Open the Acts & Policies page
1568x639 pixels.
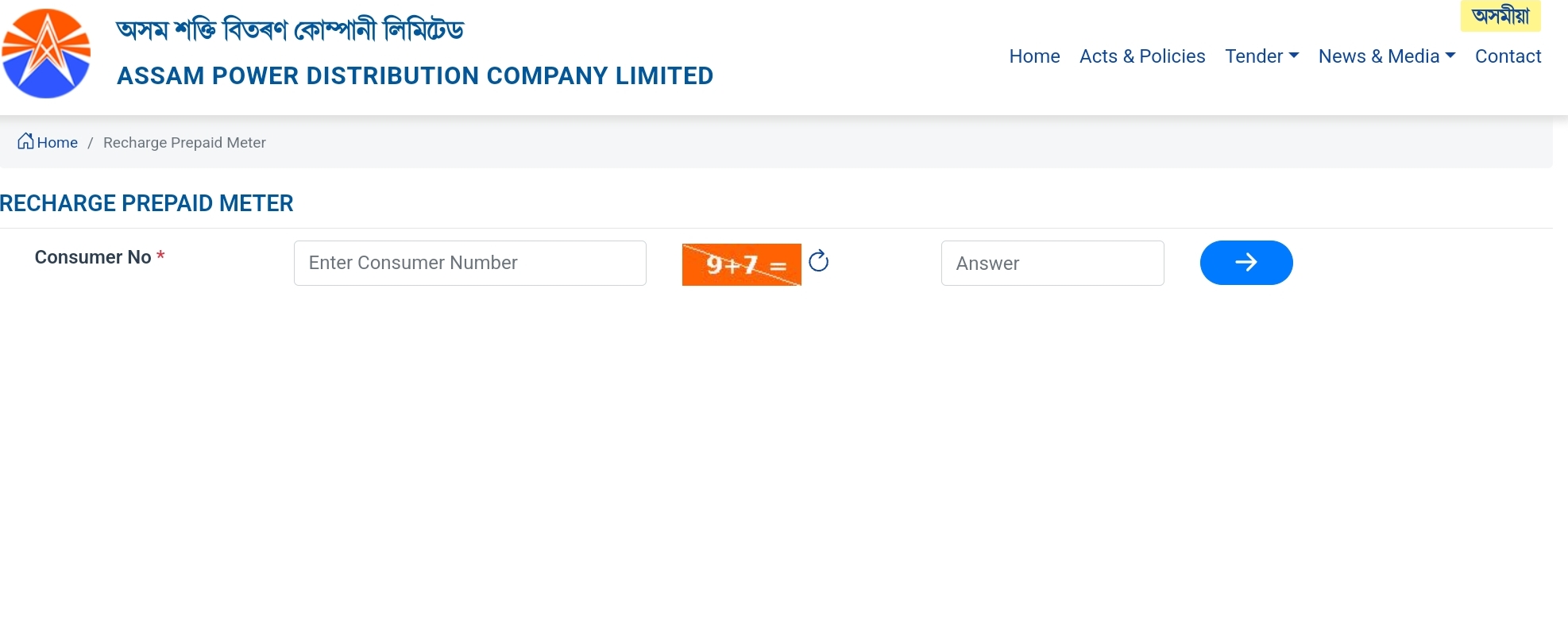point(1141,56)
